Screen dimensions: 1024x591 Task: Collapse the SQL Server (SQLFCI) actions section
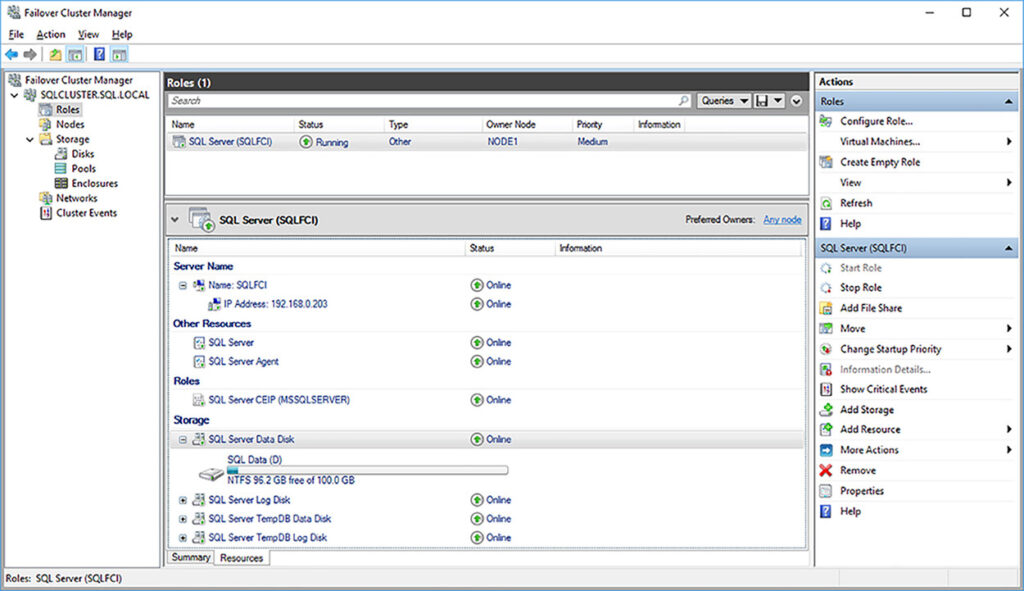1008,248
